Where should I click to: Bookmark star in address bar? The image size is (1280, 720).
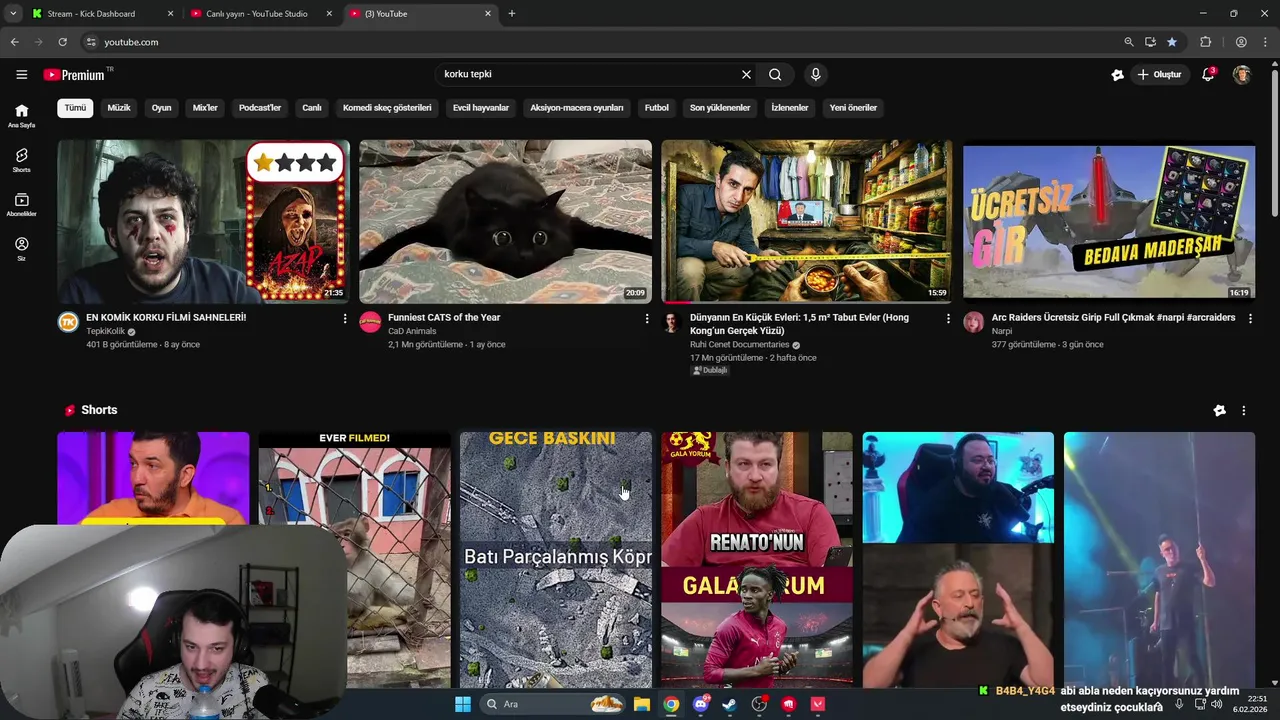pos(1172,42)
